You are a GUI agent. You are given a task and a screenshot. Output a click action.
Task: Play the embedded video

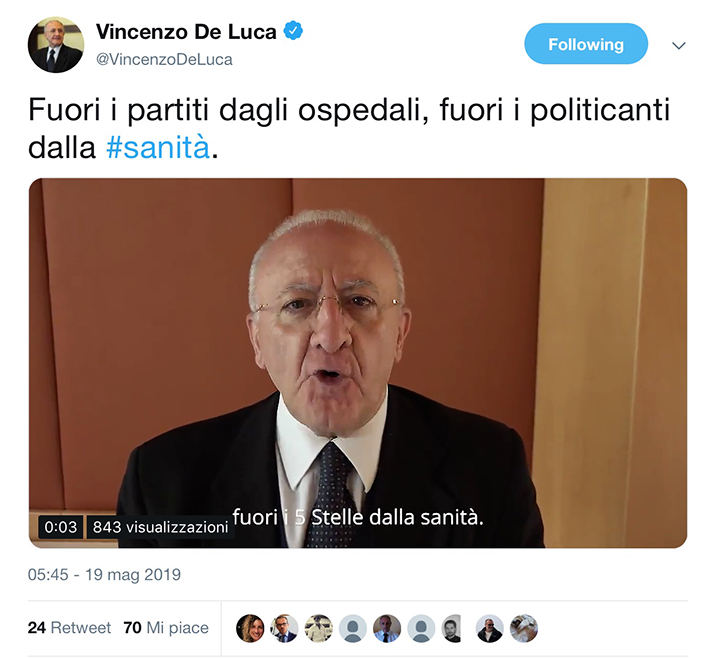[x=358, y=363]
